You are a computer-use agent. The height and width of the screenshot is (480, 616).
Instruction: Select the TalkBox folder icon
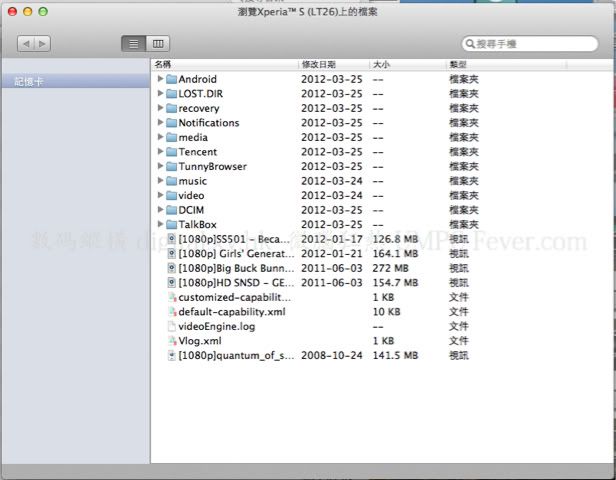[171, 225]
